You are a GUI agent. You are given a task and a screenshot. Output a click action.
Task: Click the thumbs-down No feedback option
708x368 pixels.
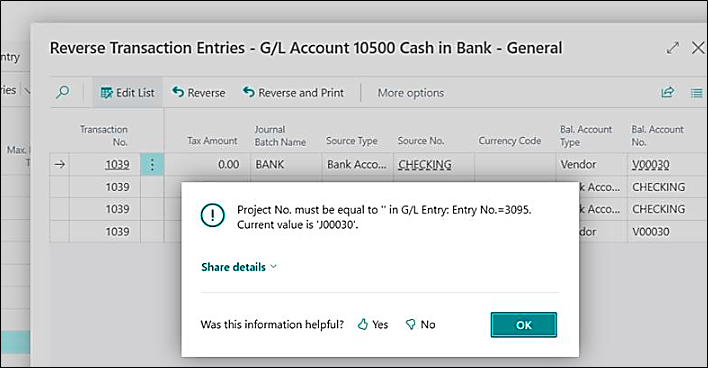coord(420,324)
